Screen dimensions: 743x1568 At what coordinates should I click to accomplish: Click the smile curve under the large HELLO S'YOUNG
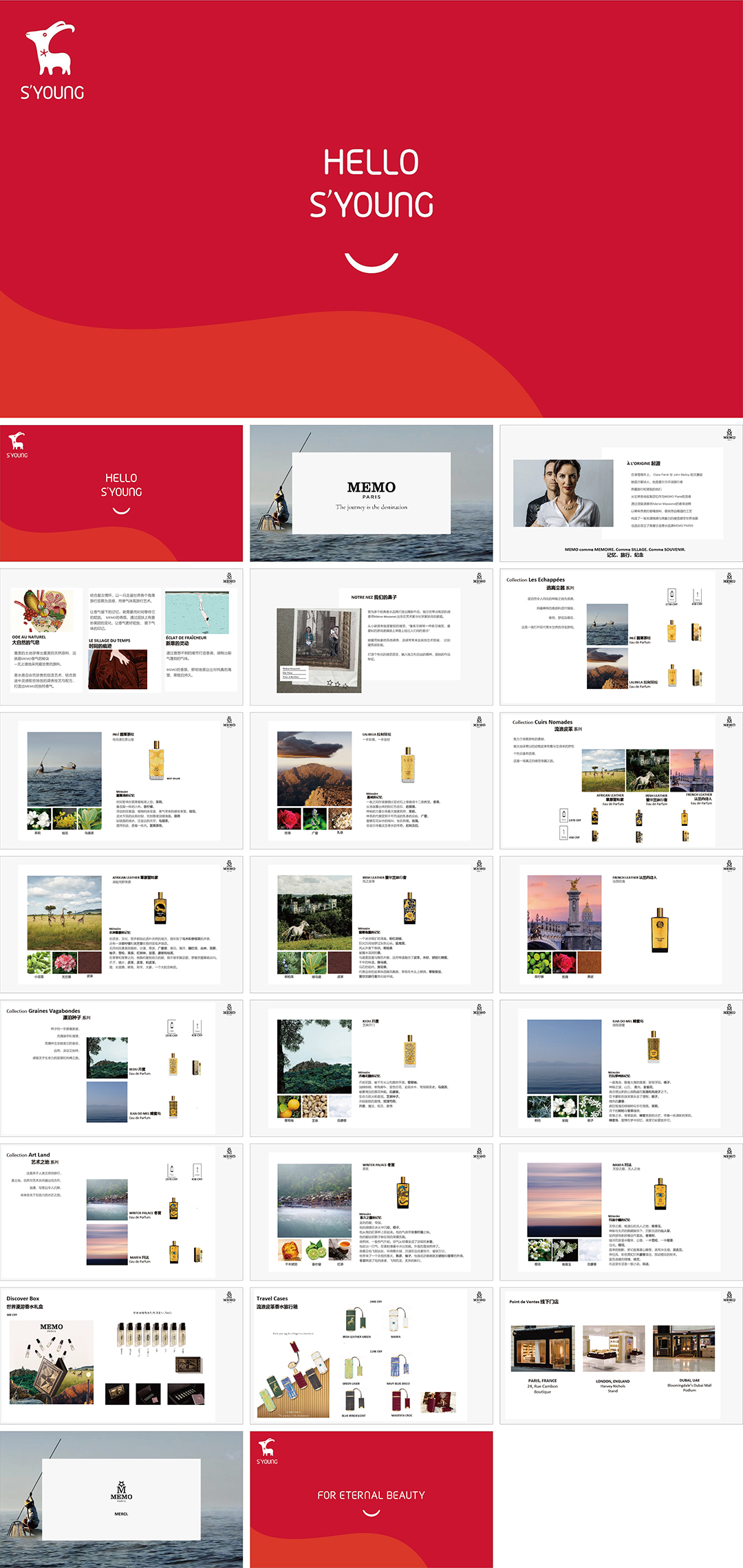371,262
